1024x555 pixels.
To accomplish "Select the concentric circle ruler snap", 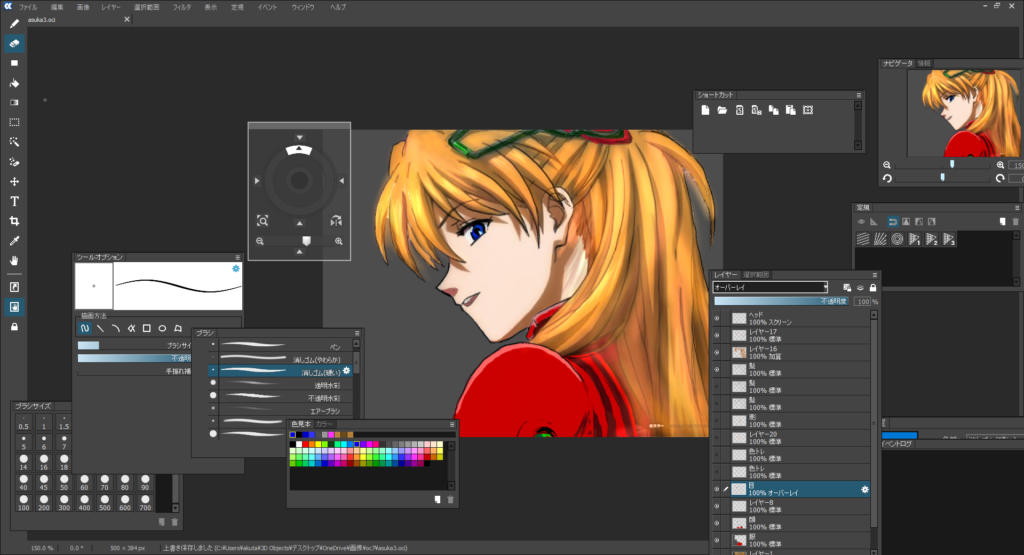I will pyautogui.click(x=897, y=239).
